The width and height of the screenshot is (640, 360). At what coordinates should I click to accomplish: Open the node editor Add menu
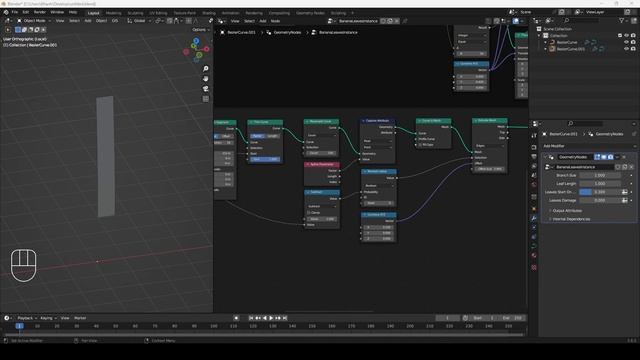[x=263, y=21]
